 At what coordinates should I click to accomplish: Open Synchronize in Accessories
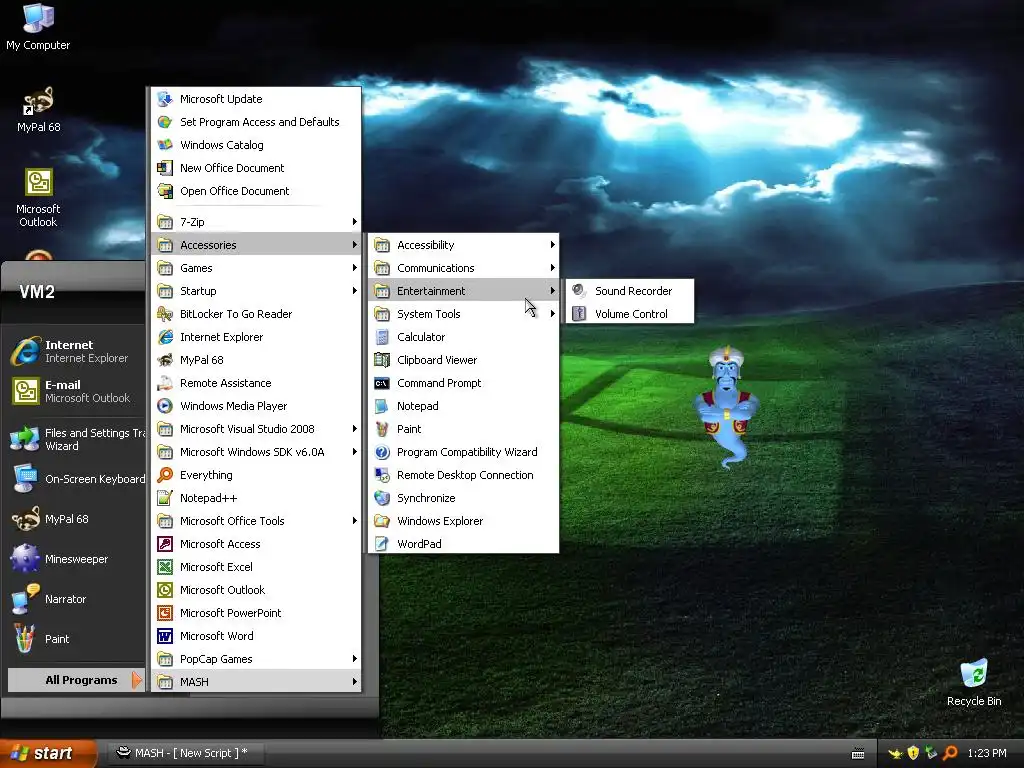coord(463,498)
